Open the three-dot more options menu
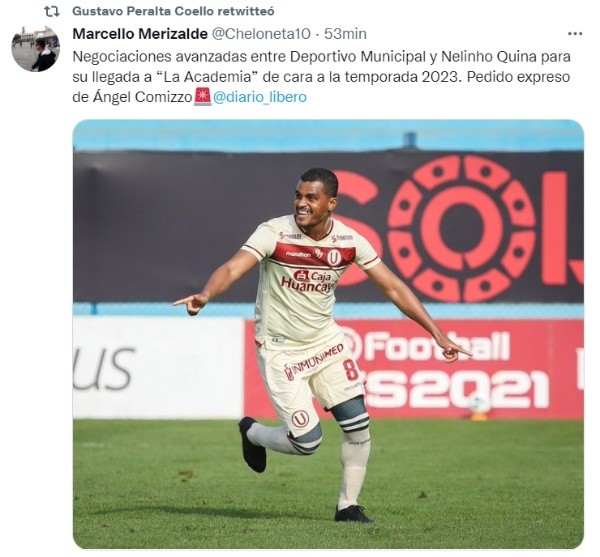 (x=575, y=34)
